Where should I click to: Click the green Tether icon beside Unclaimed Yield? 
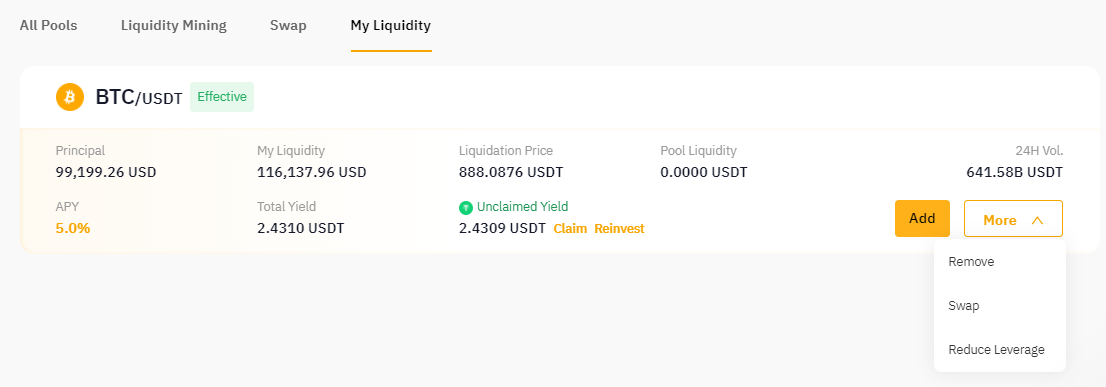pyautogui.click(x=466, y=207)
